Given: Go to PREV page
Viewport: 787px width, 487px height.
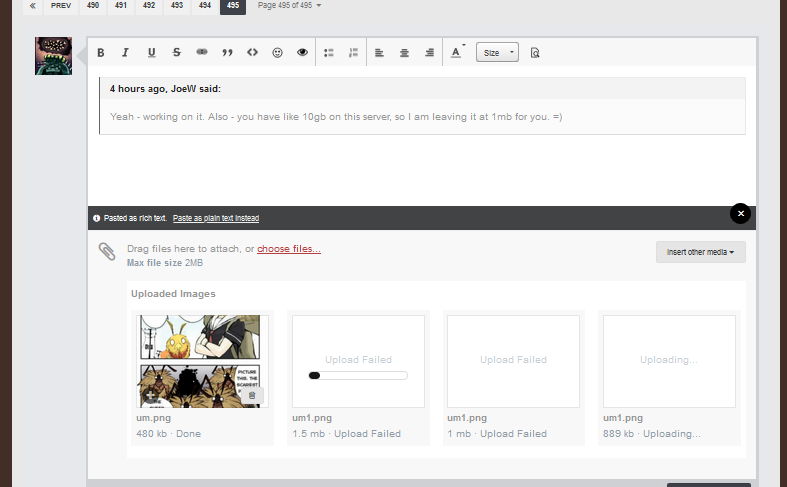Looking at the screenshot, I should (61, 5).
